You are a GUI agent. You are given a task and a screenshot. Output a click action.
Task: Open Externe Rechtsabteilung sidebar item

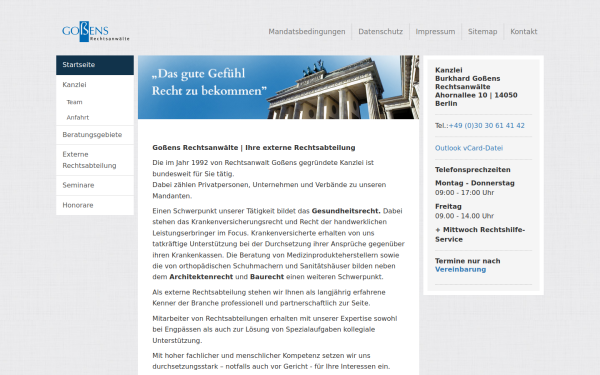pyautogui.click(x=95, y=160)
